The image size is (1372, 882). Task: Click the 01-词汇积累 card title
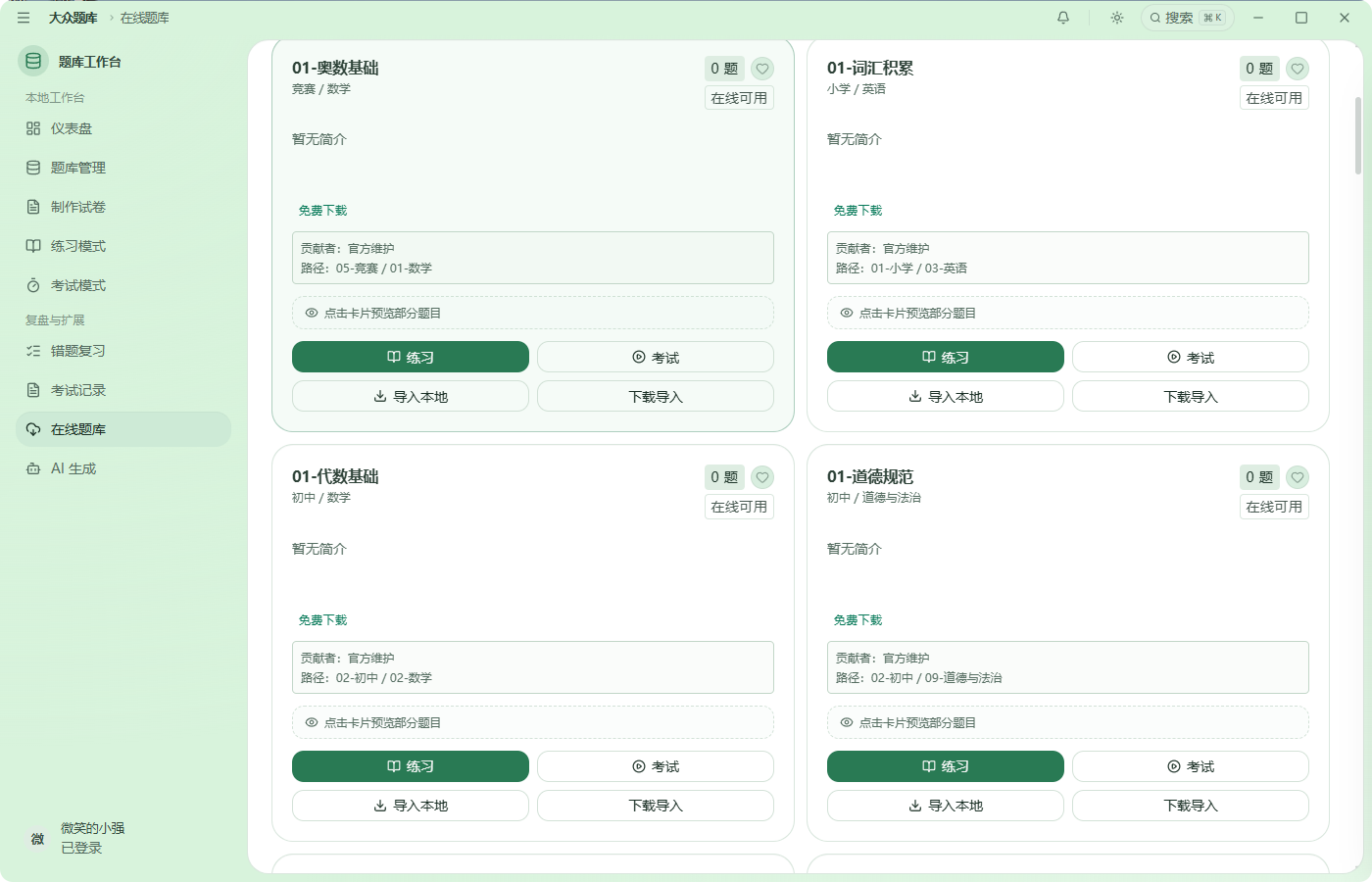click(870, 68)
